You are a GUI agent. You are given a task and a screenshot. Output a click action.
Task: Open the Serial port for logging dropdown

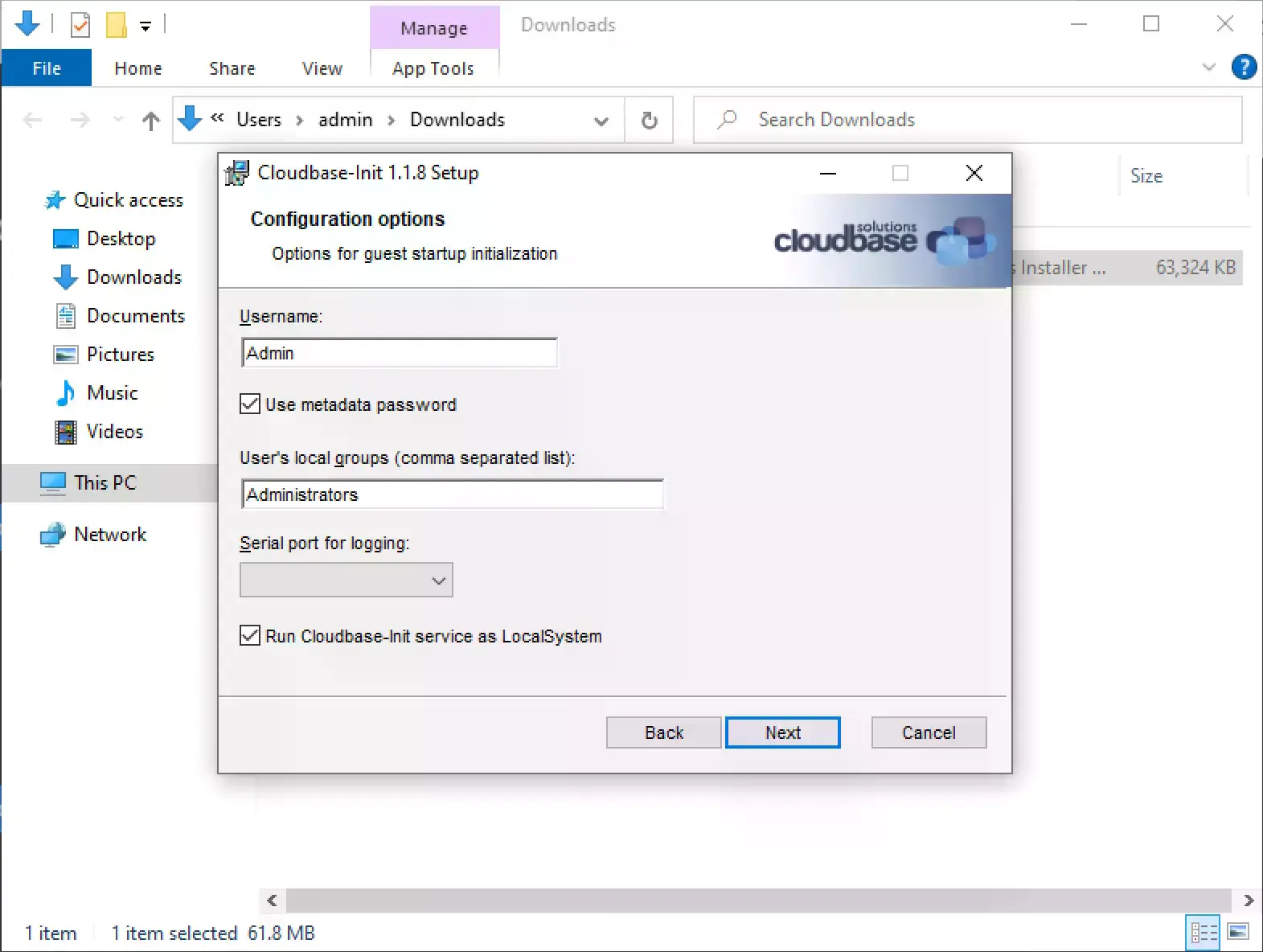click(346, 580)
